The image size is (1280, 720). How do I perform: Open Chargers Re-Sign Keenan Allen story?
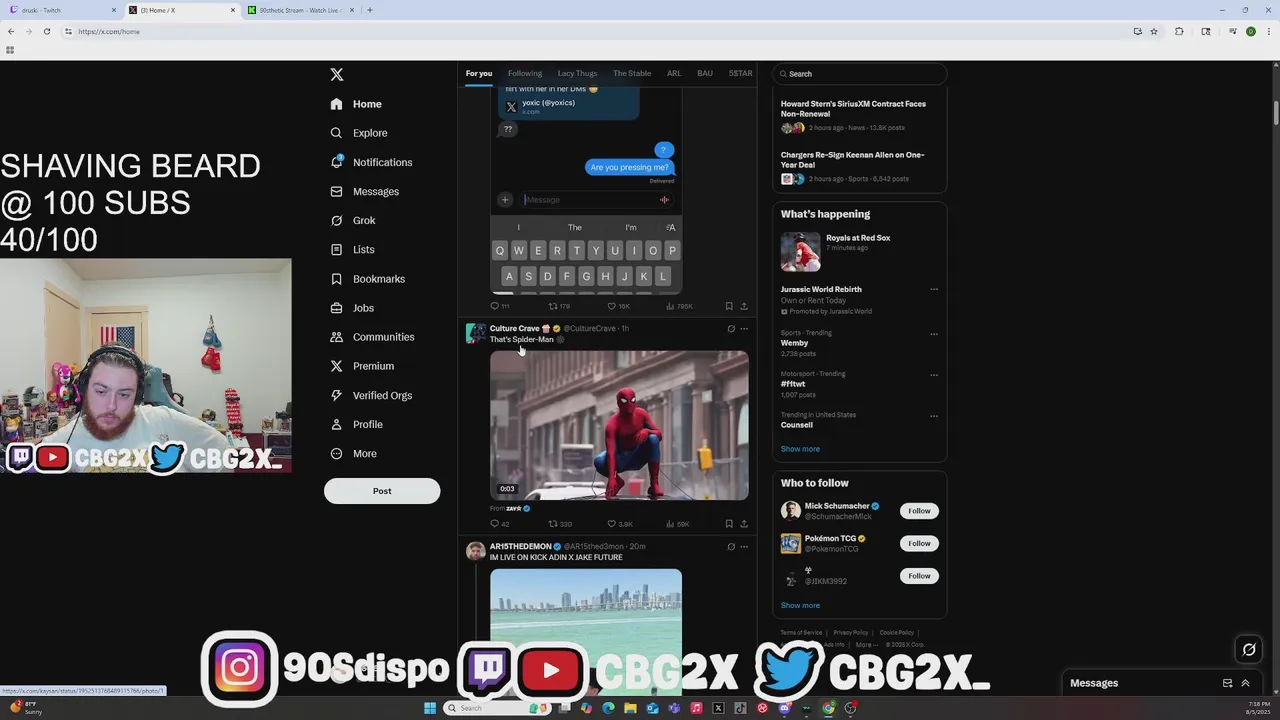pyautogui.click(x=859, y=168)
